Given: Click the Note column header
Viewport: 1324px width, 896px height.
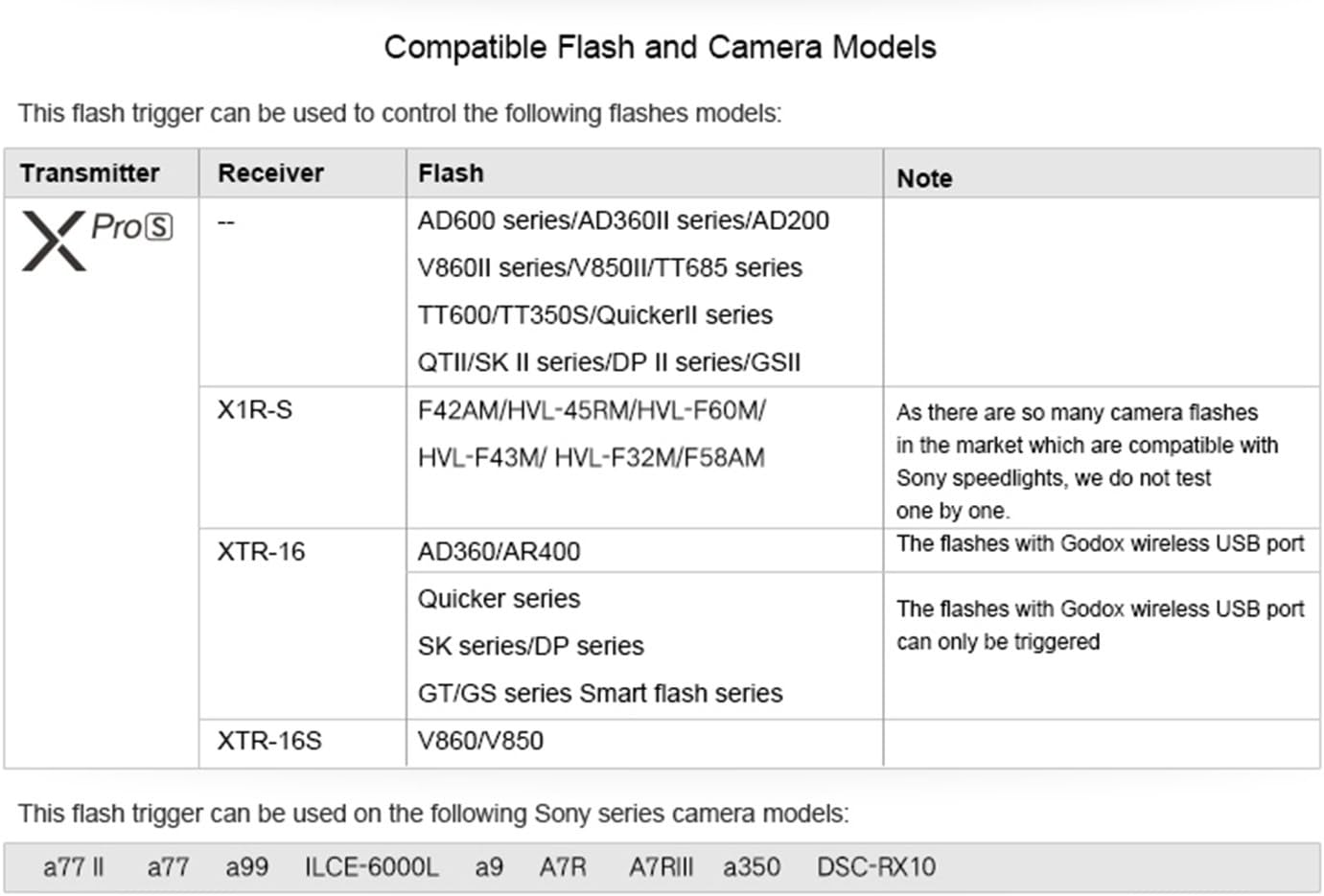Looking at the screenshot, I should 924,178.
